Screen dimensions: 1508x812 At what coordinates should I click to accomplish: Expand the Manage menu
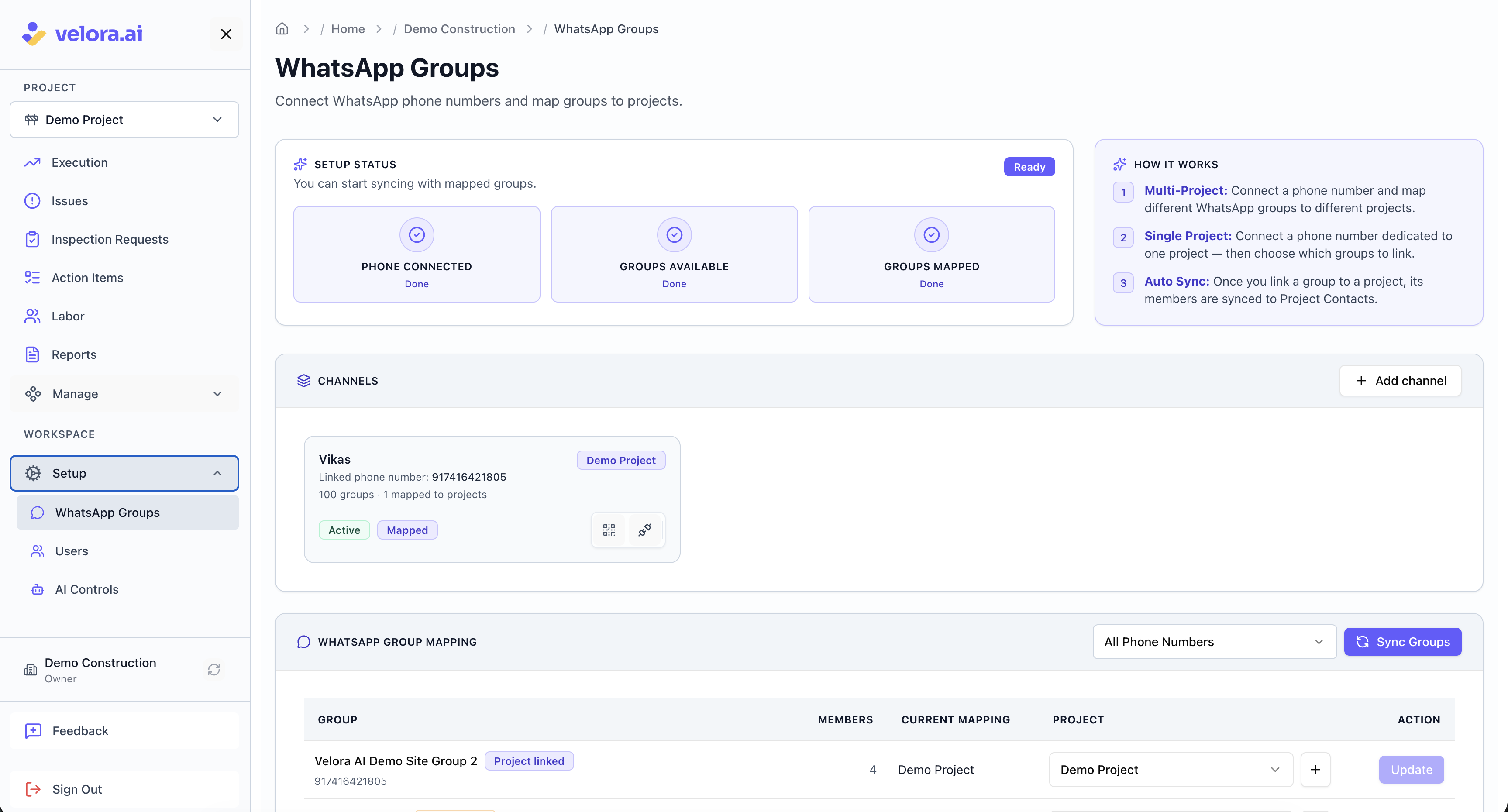tap(124, 394)
